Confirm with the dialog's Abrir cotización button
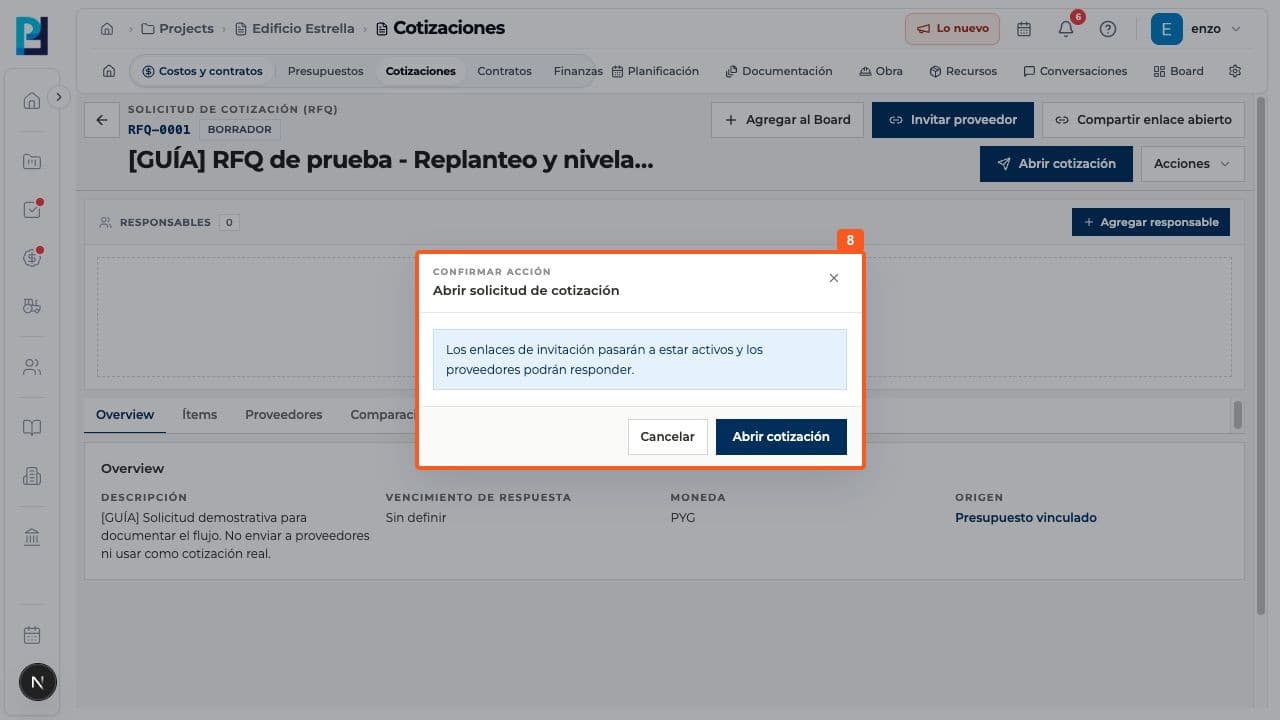Screen dimensions: 1280x720 pos(781,437)
